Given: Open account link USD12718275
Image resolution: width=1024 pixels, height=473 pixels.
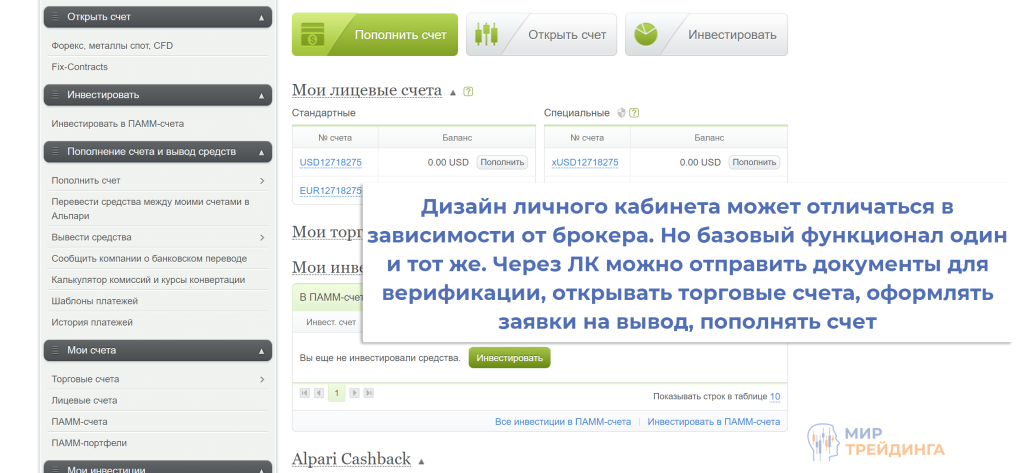Looking at the screenshot, I should click(330, 162).
